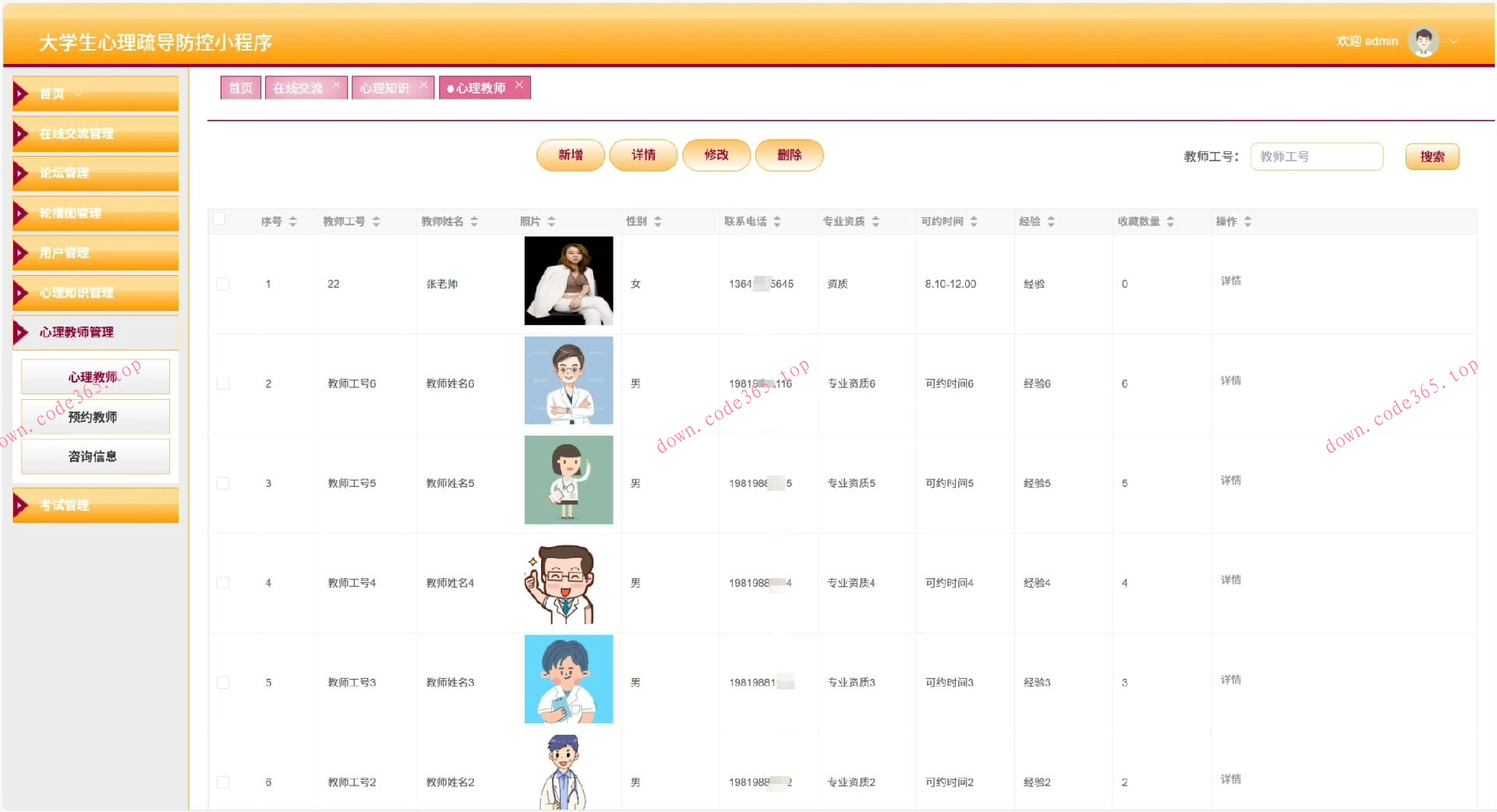Open 详情 link for 张老帅

coord(1231,281)
